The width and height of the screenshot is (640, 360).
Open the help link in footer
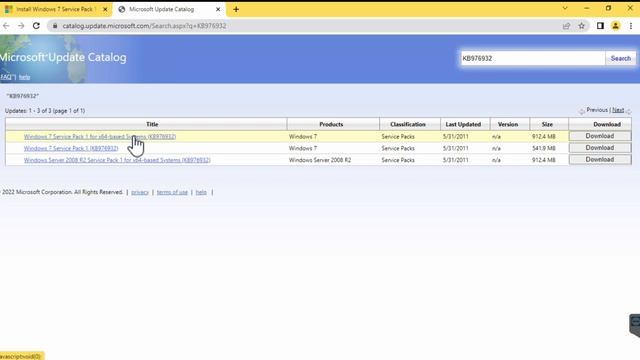pyautogui.click(x=201, y=192)
